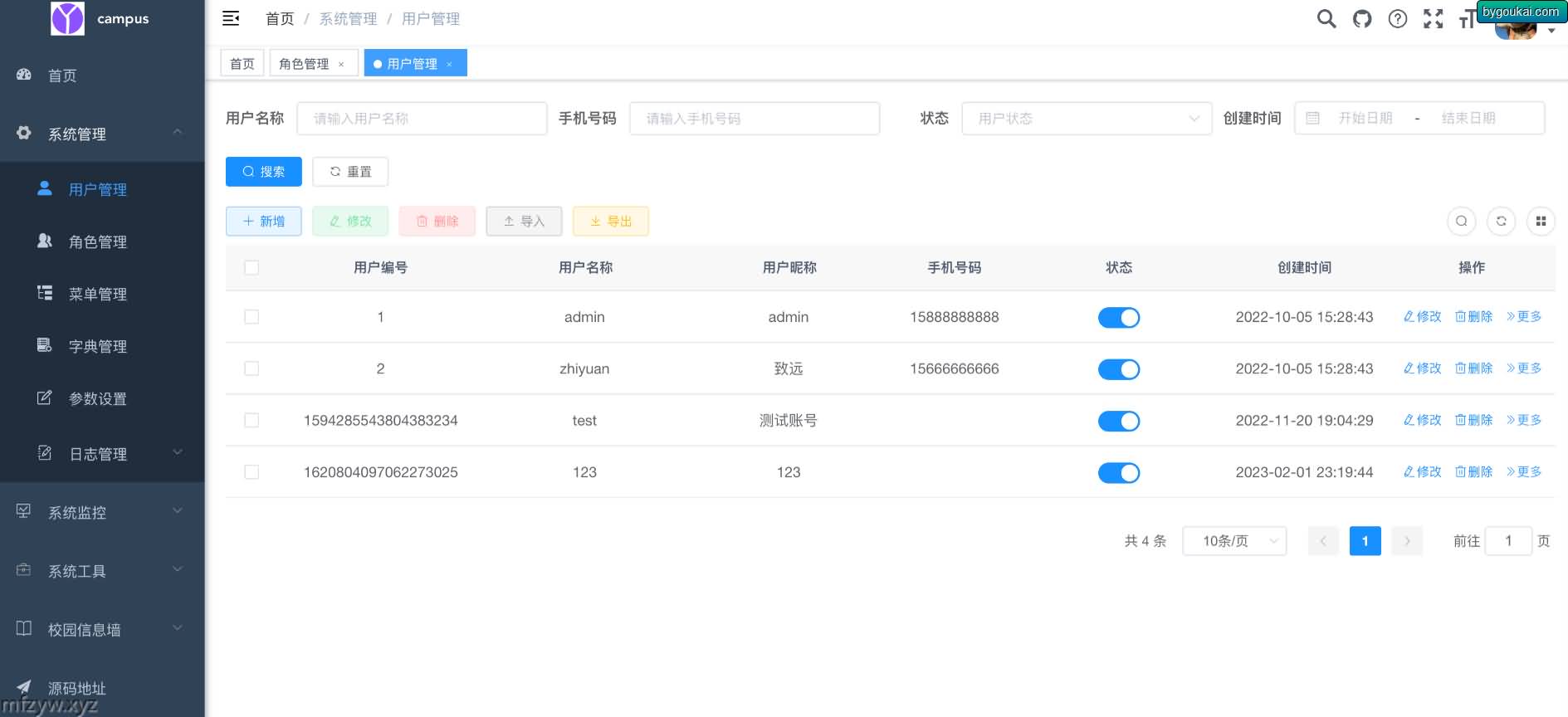Click the 新增 add user button
Screen dimensions: 1568x717
pos(263,222)
